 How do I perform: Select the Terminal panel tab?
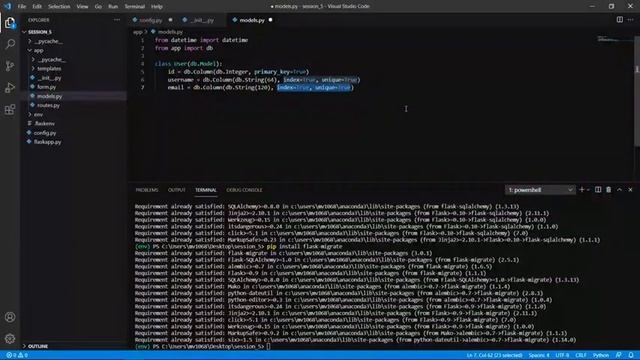click(x=206, y=190)
